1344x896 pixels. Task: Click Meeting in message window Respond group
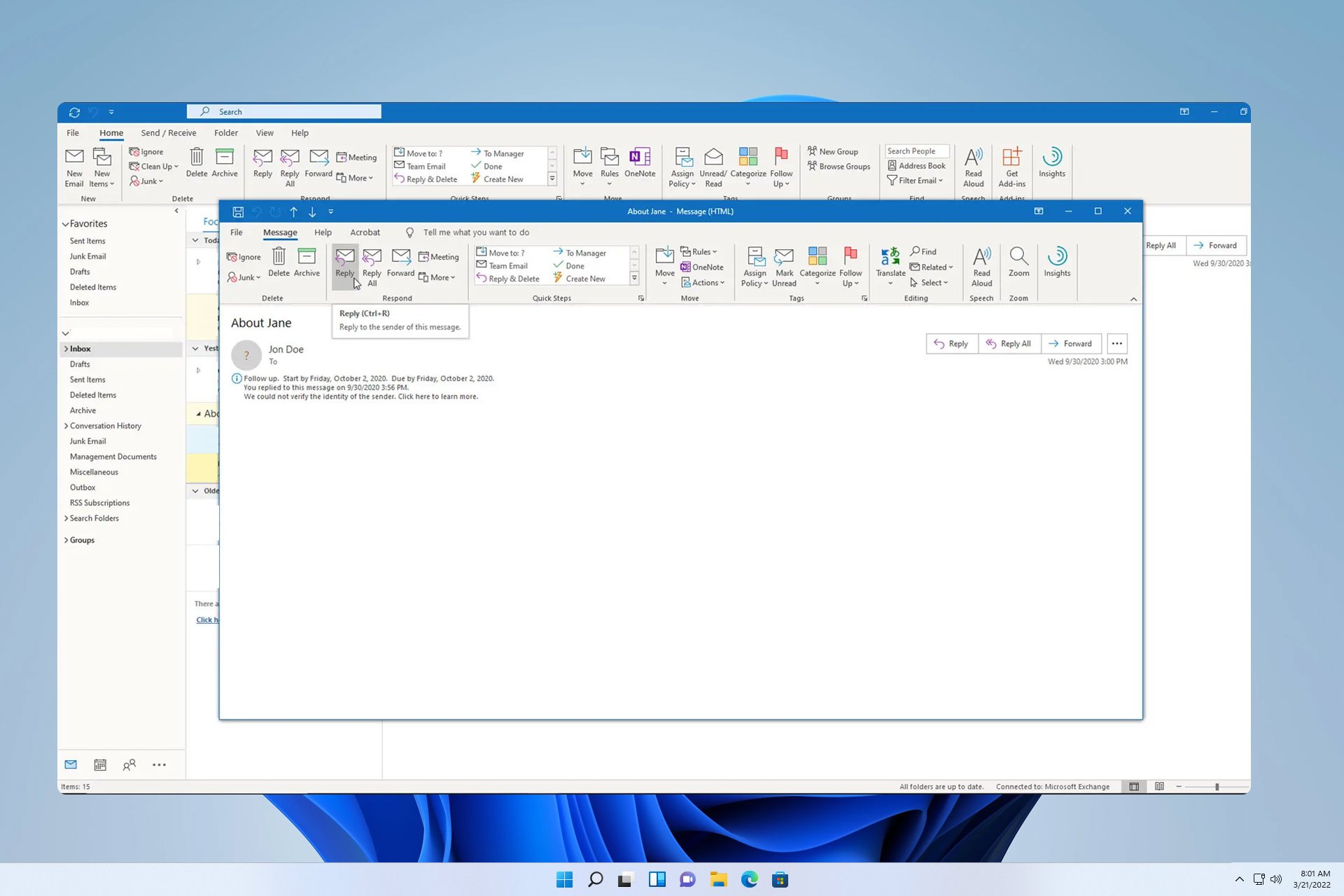439,257
